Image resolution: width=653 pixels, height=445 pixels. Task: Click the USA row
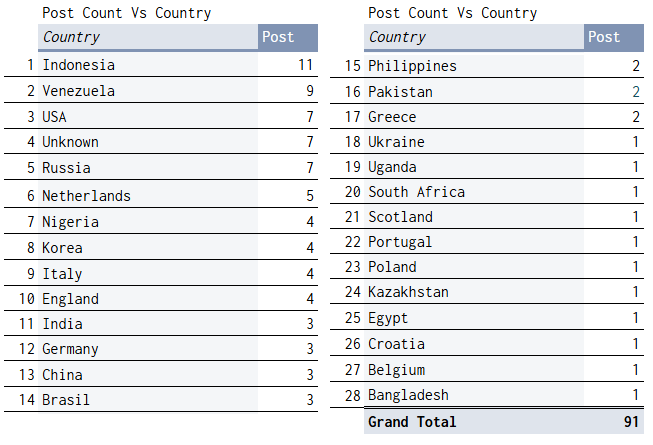coord(161,117)
